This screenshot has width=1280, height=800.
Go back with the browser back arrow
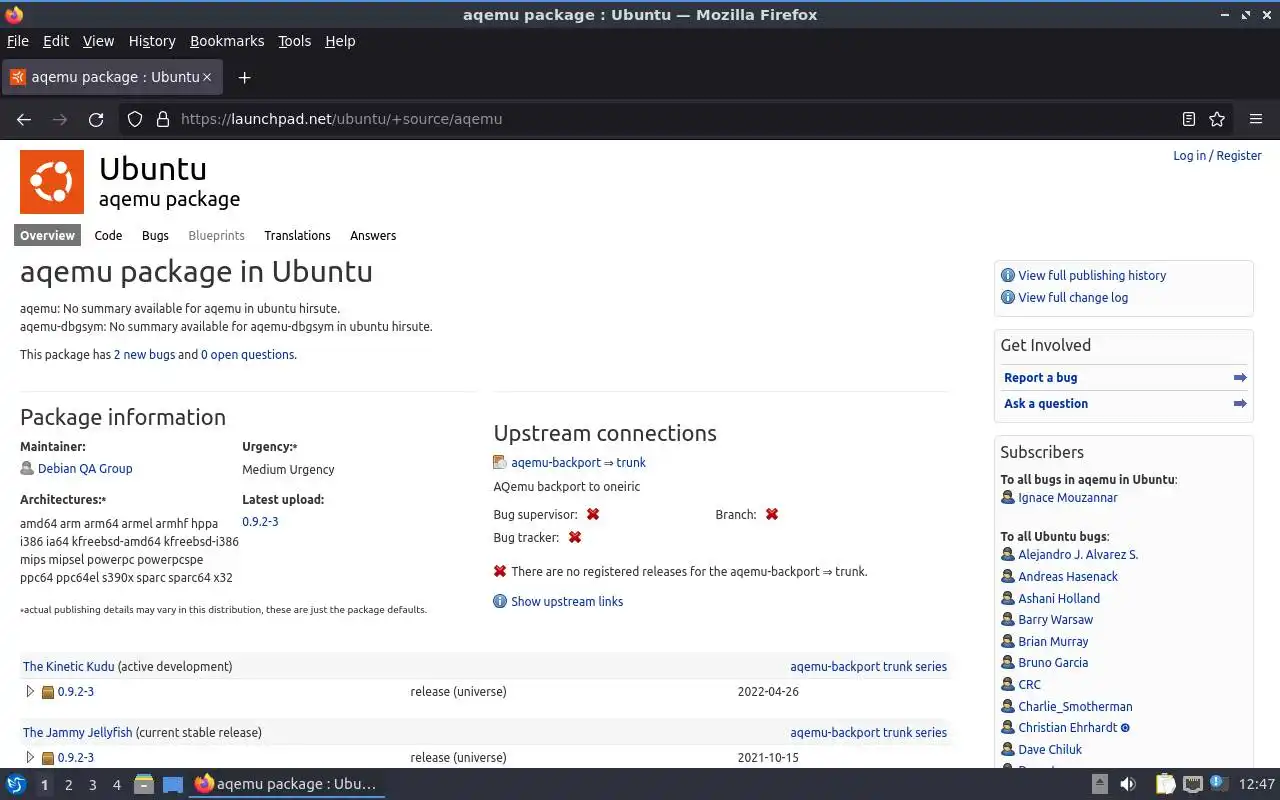tap(24, 119)
